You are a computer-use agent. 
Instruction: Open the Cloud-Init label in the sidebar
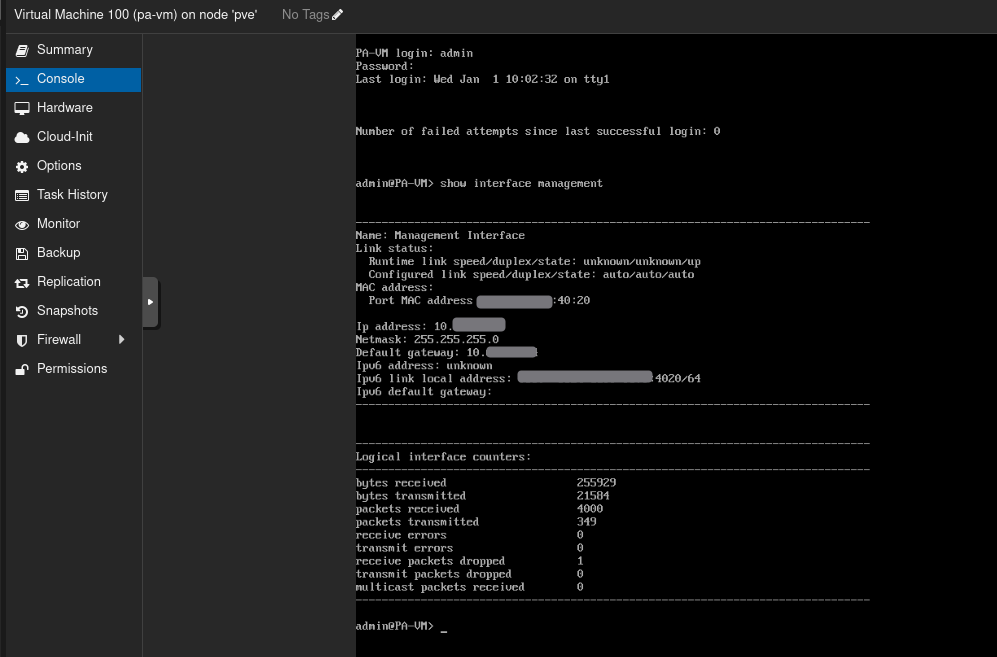click(64, 137)
